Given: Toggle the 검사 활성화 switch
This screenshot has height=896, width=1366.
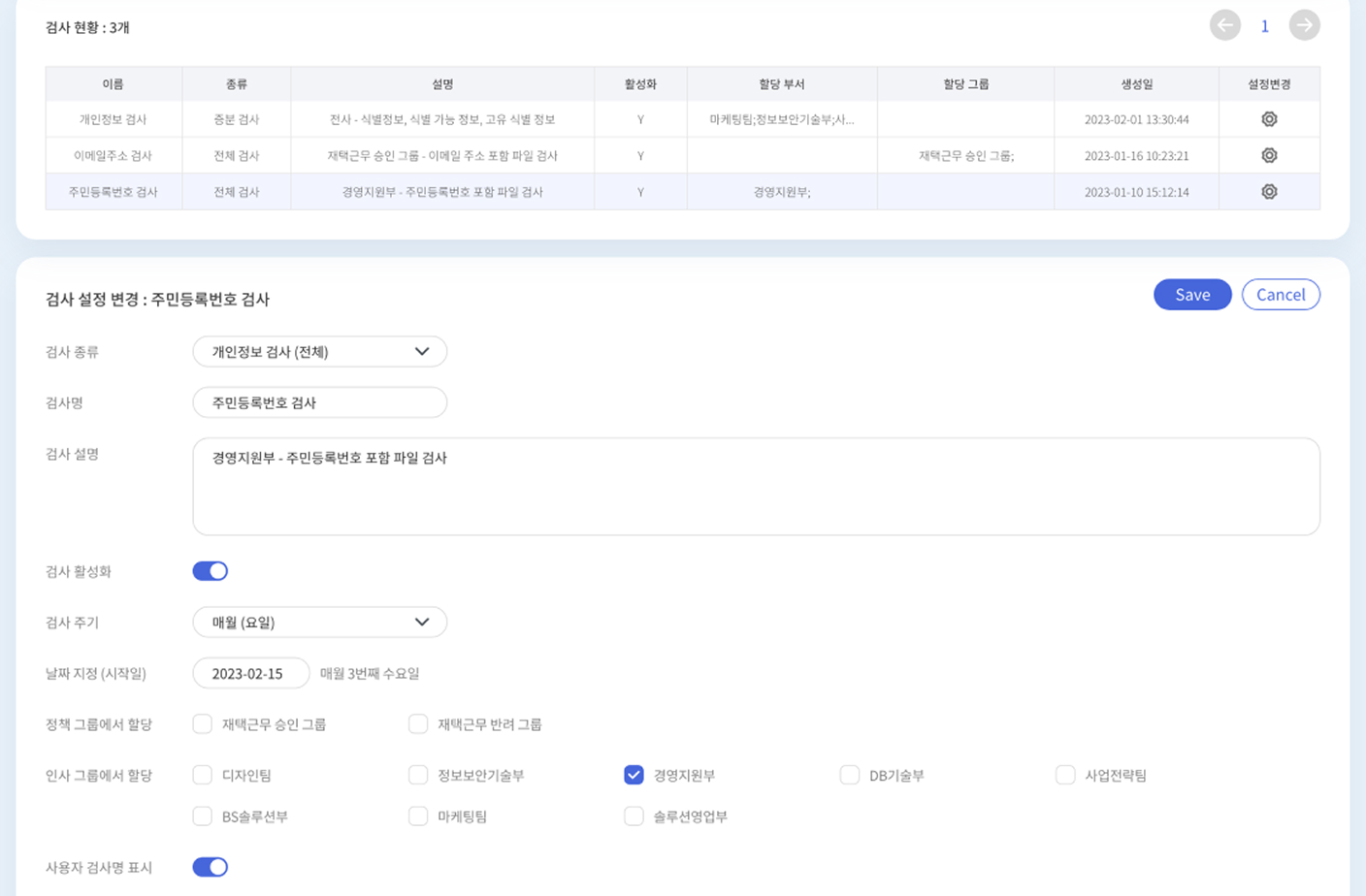Looking at the screenshot, I should pyautogui.click(x=211, y=571).
